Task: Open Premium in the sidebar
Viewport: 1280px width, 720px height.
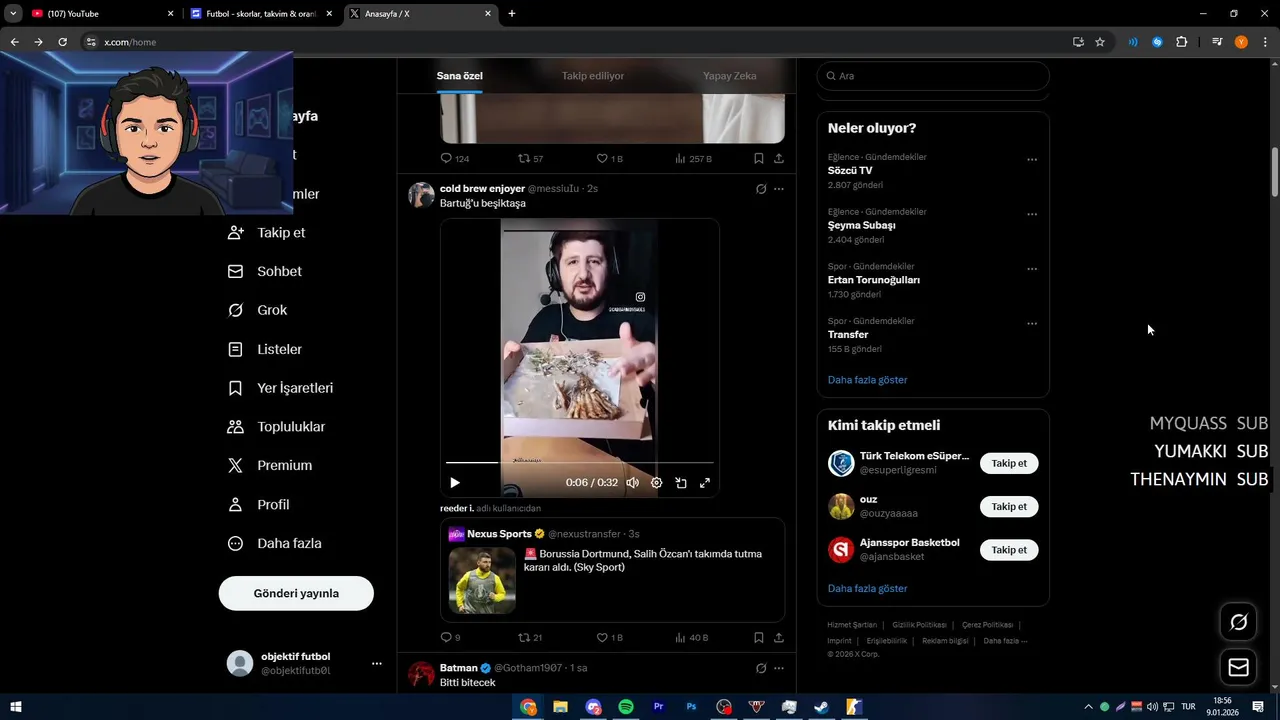Action: point(270,465)
